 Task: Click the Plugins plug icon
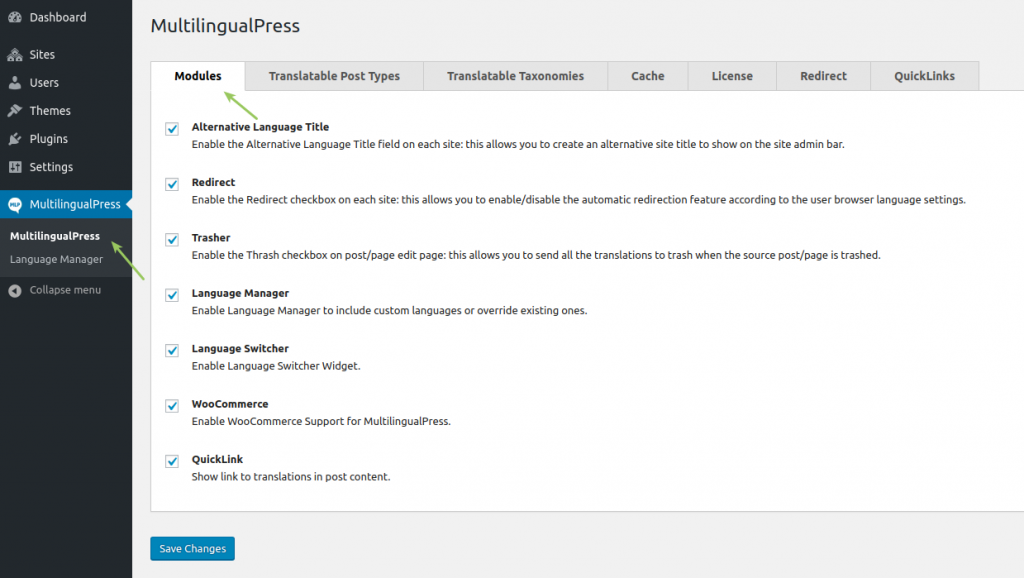click(14, 139)
